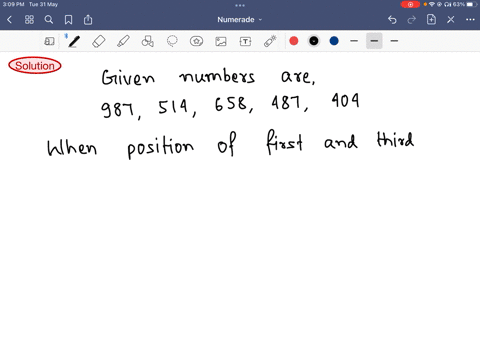Select the Eraser tool
This screenshot has height=360, width=480.
[99, 41]
